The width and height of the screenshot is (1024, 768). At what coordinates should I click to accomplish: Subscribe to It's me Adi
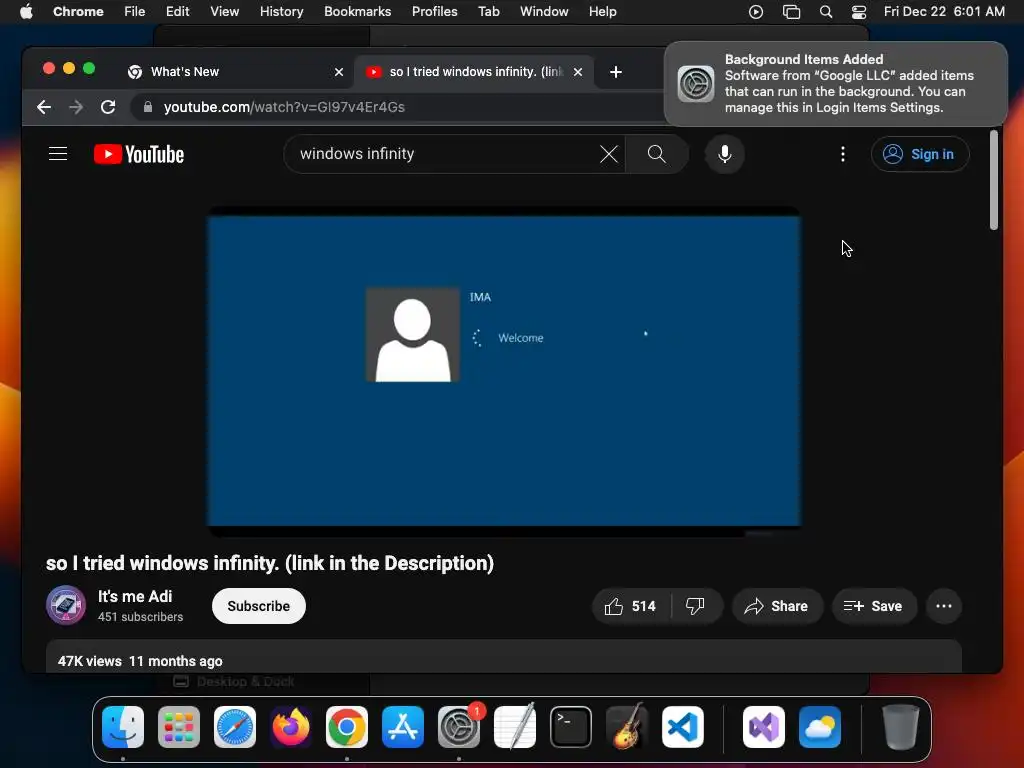(259, 606)
